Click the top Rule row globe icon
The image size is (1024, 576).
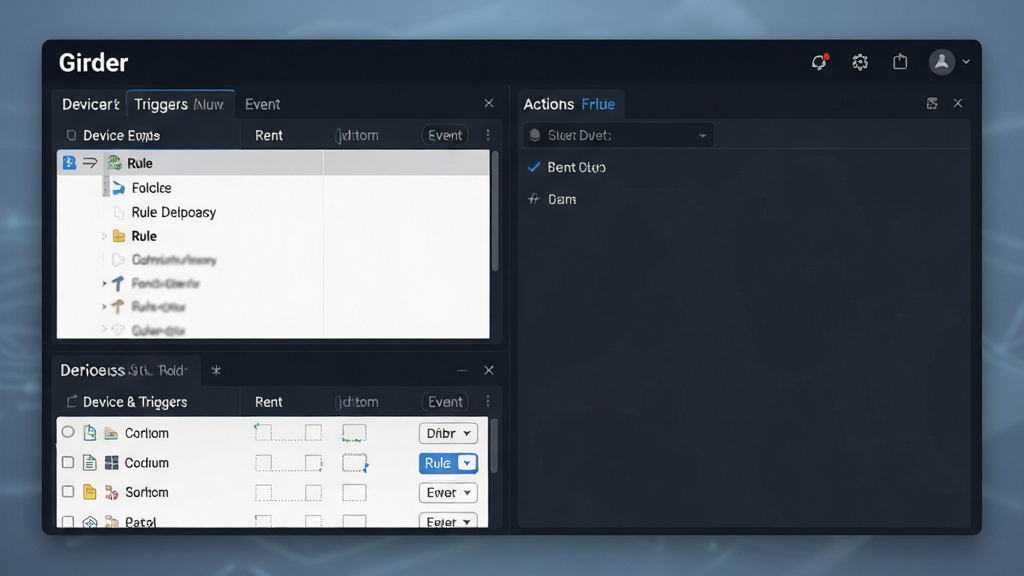115,163
